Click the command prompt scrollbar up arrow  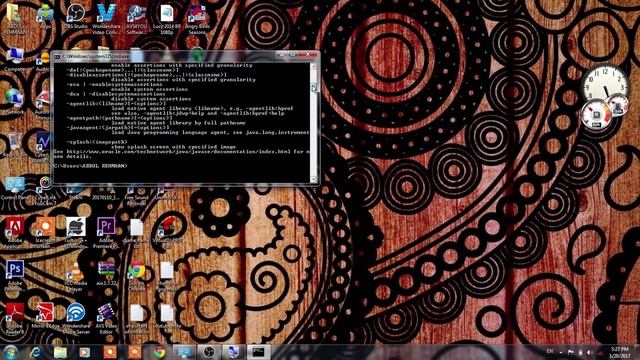313,66
